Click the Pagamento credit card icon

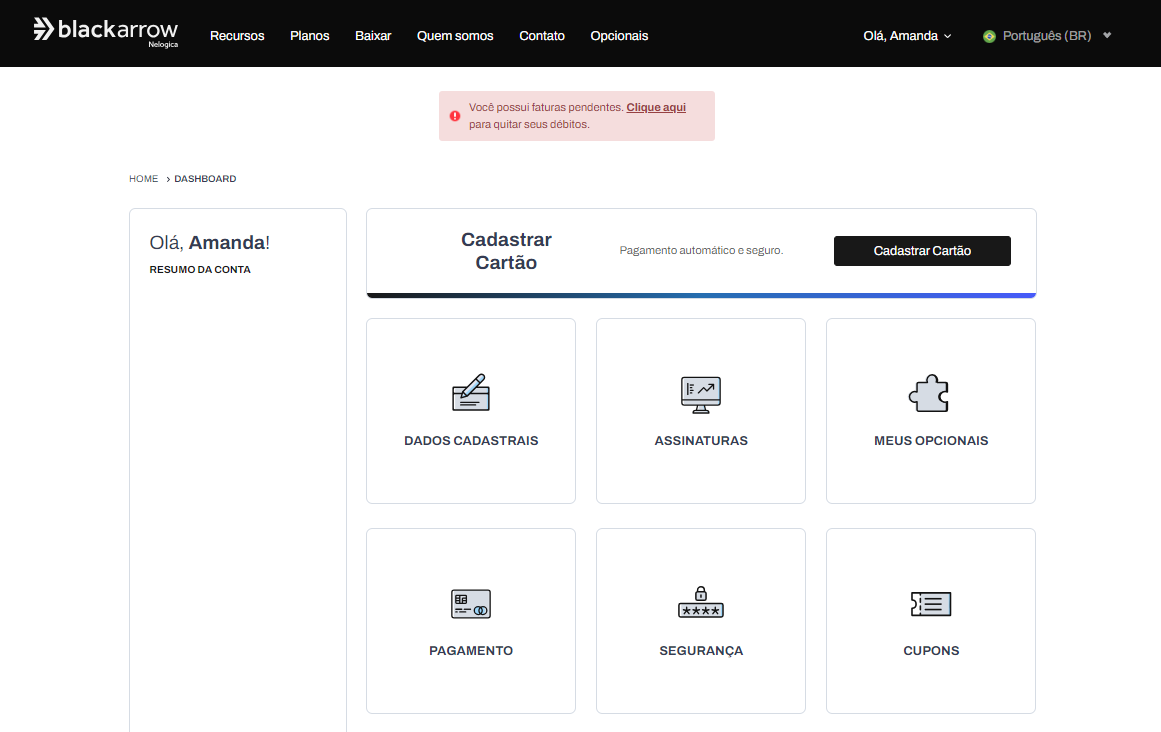tap(470, 604)
